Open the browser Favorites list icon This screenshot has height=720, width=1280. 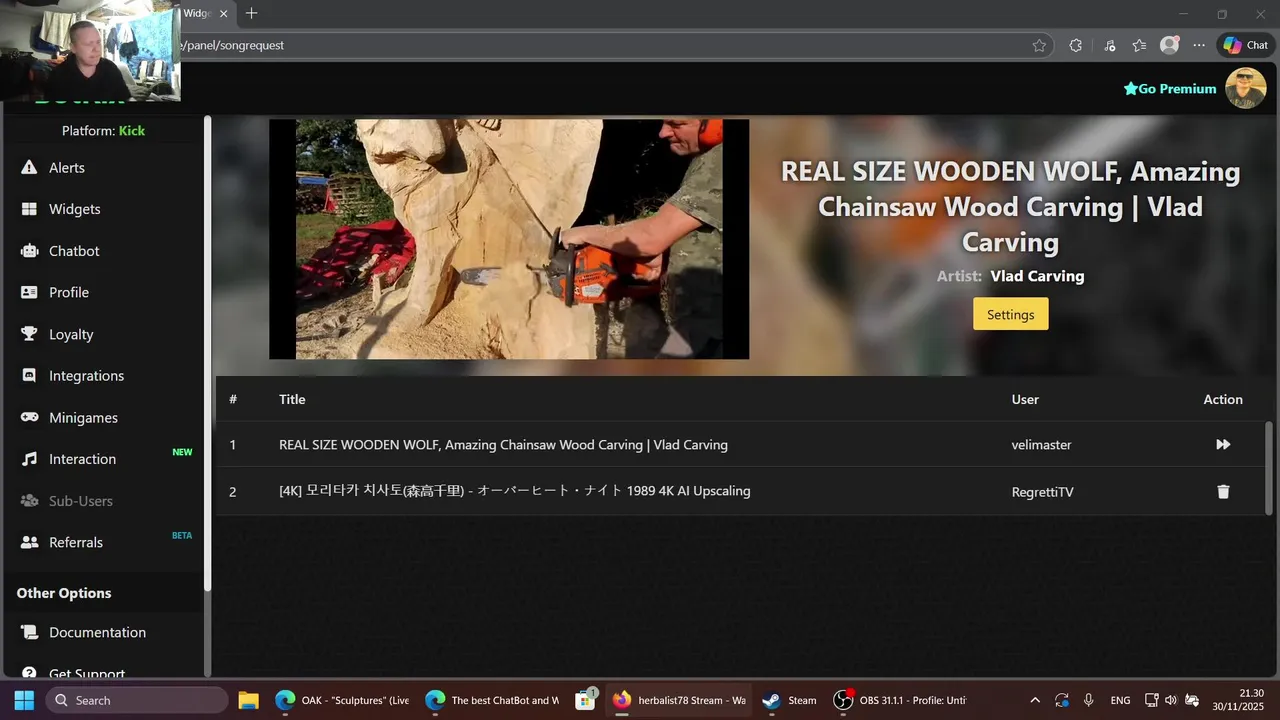1139,45
